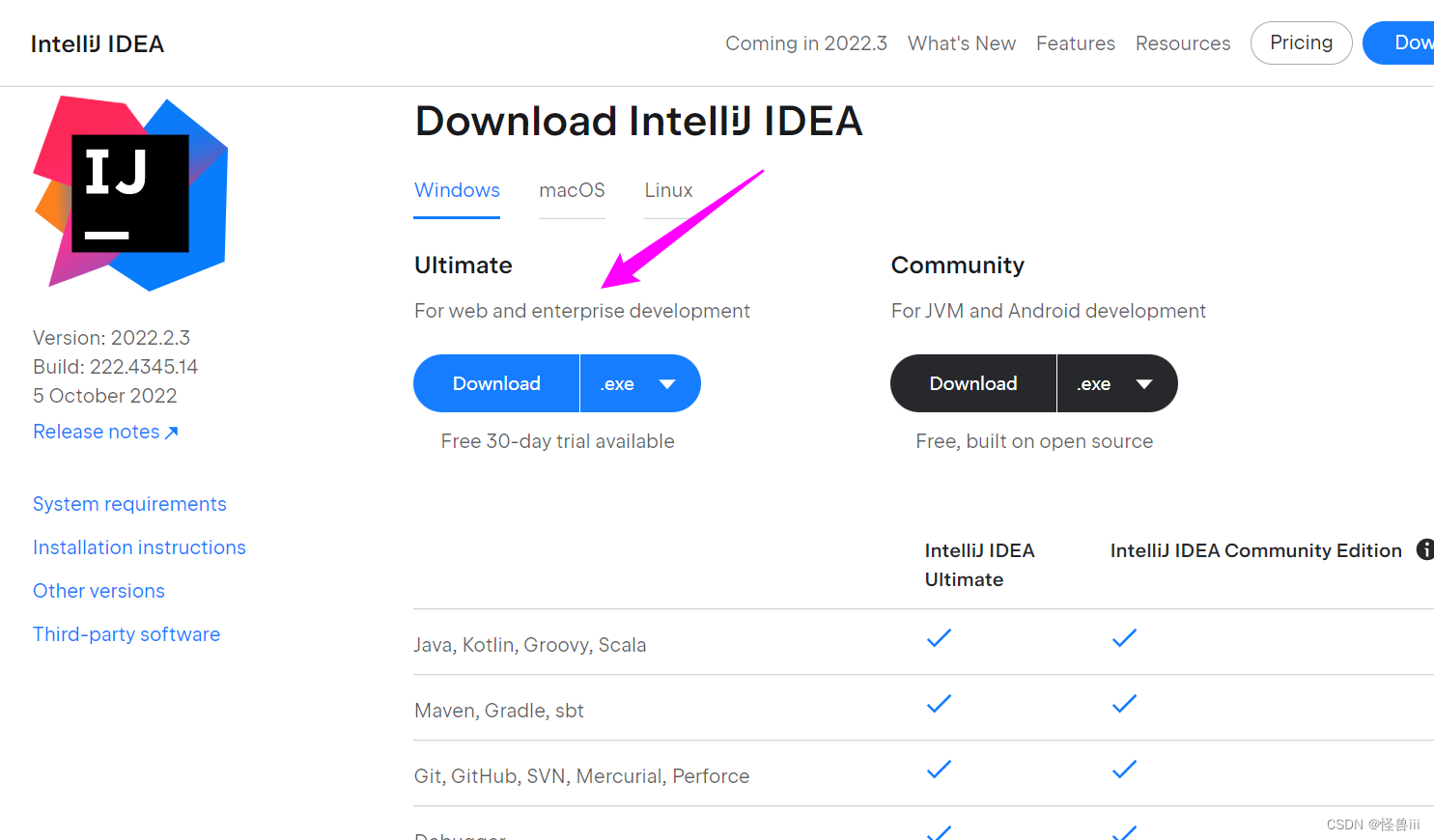
Task: Click IntelliJ IDEA Community Edition column header
Action: click(x=1255, y=550)
